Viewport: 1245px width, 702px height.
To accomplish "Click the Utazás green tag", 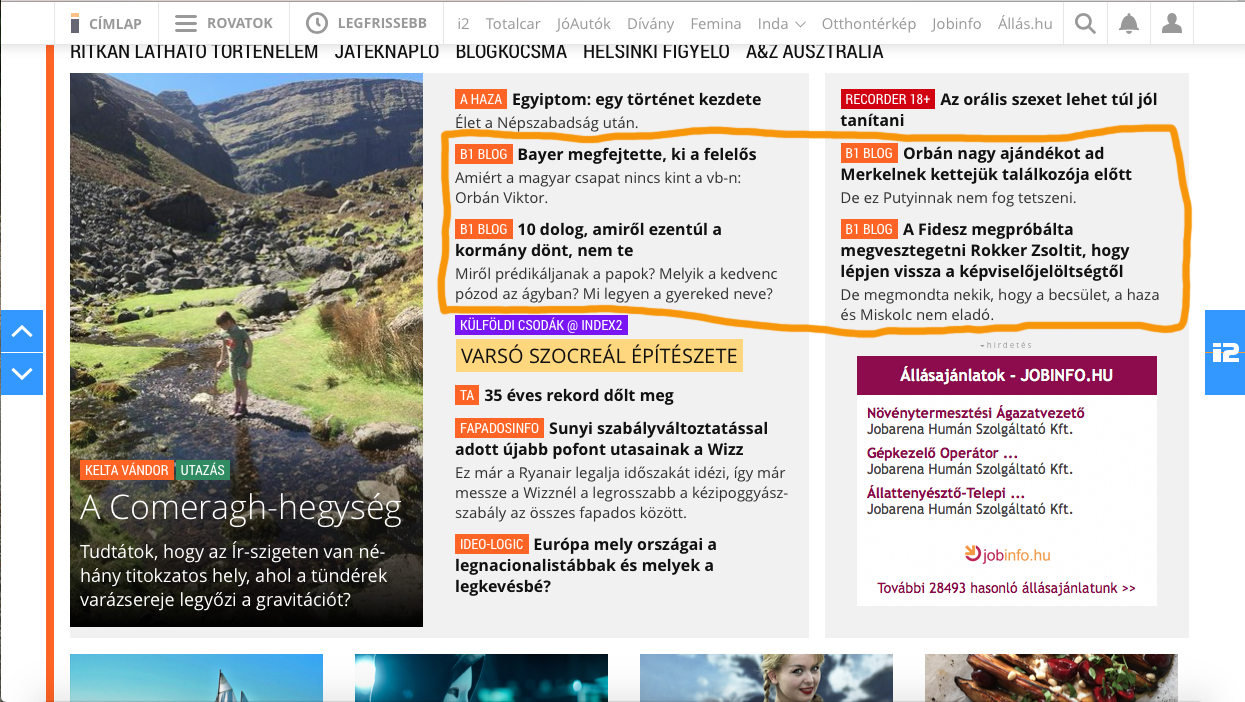I will (x=203, y=470).
